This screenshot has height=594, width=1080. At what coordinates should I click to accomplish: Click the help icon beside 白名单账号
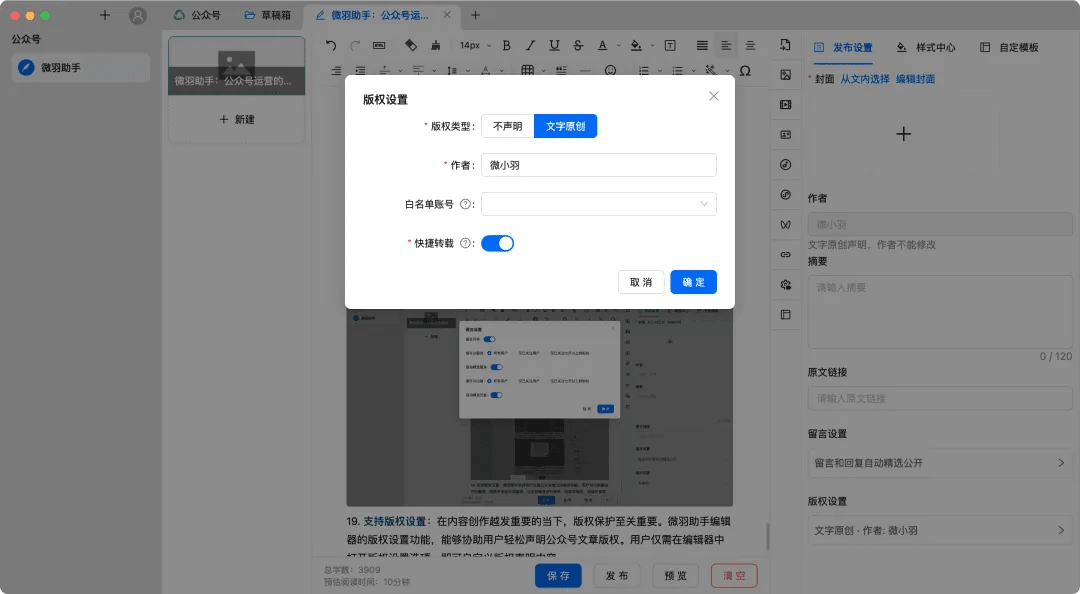465,204
